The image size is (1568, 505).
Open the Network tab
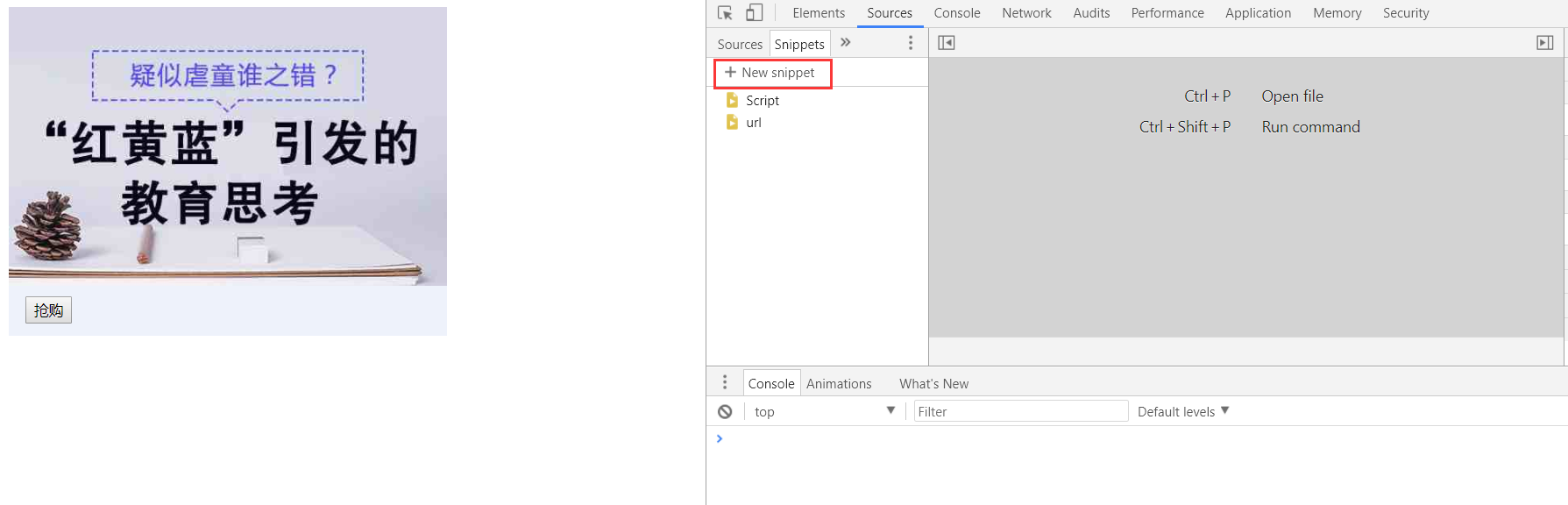pyautogui.click(x=1026, y=13)
